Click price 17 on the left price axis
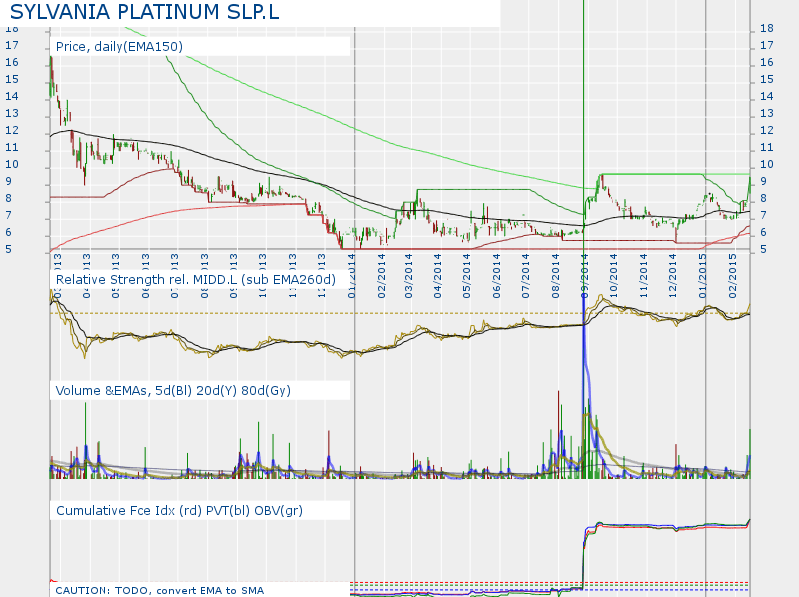Image resolution: width=799 pixels, height=597 pixels. click(x=12, y=45)
